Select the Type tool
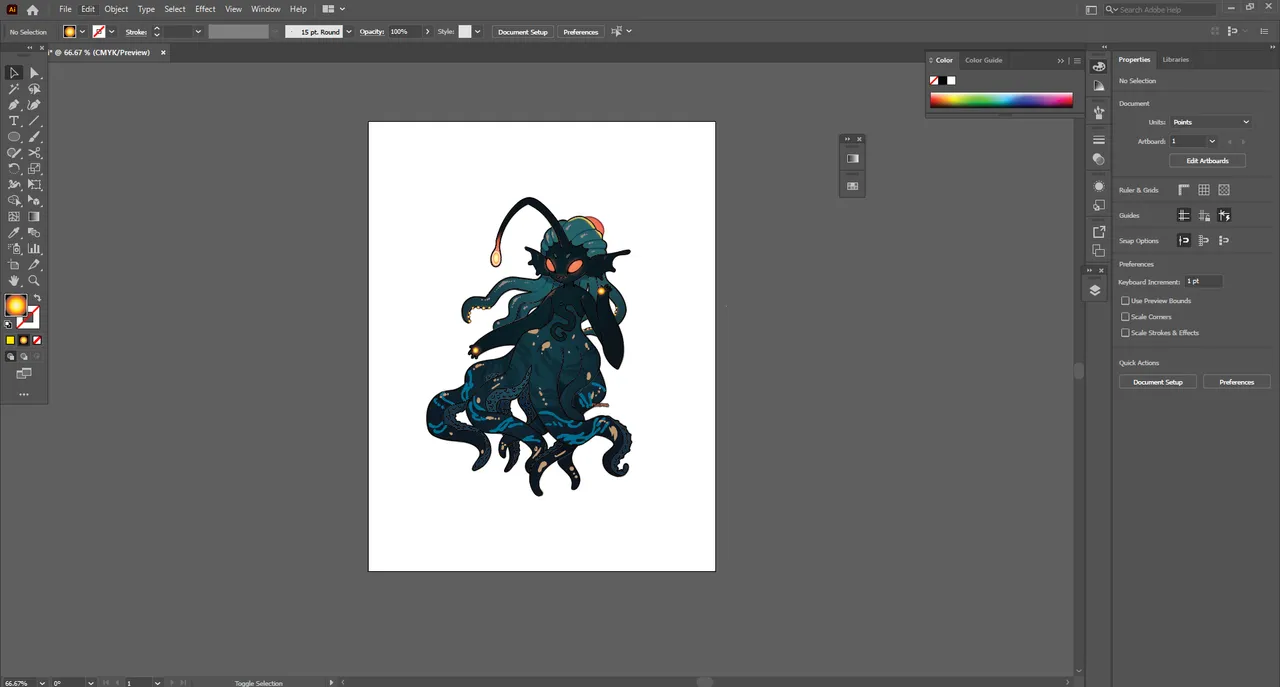The image size is (1280, 687). [x=14, y=121]
